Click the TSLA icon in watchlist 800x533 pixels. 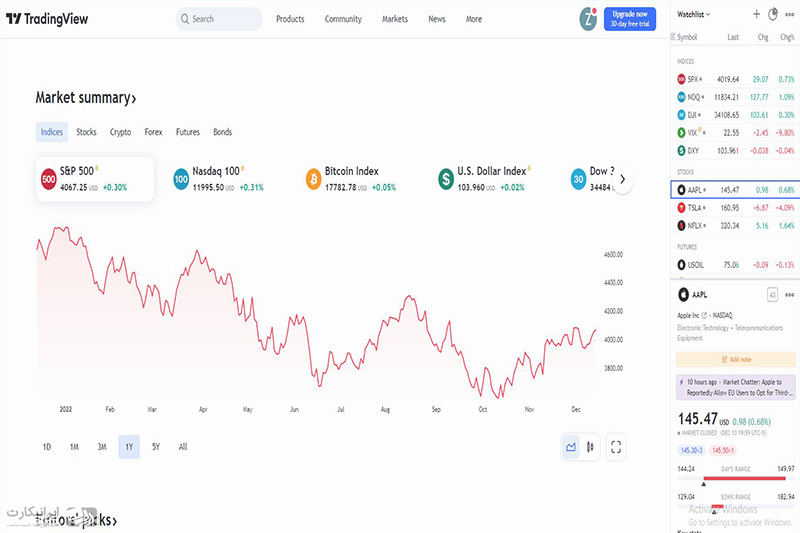coord(681,208)
